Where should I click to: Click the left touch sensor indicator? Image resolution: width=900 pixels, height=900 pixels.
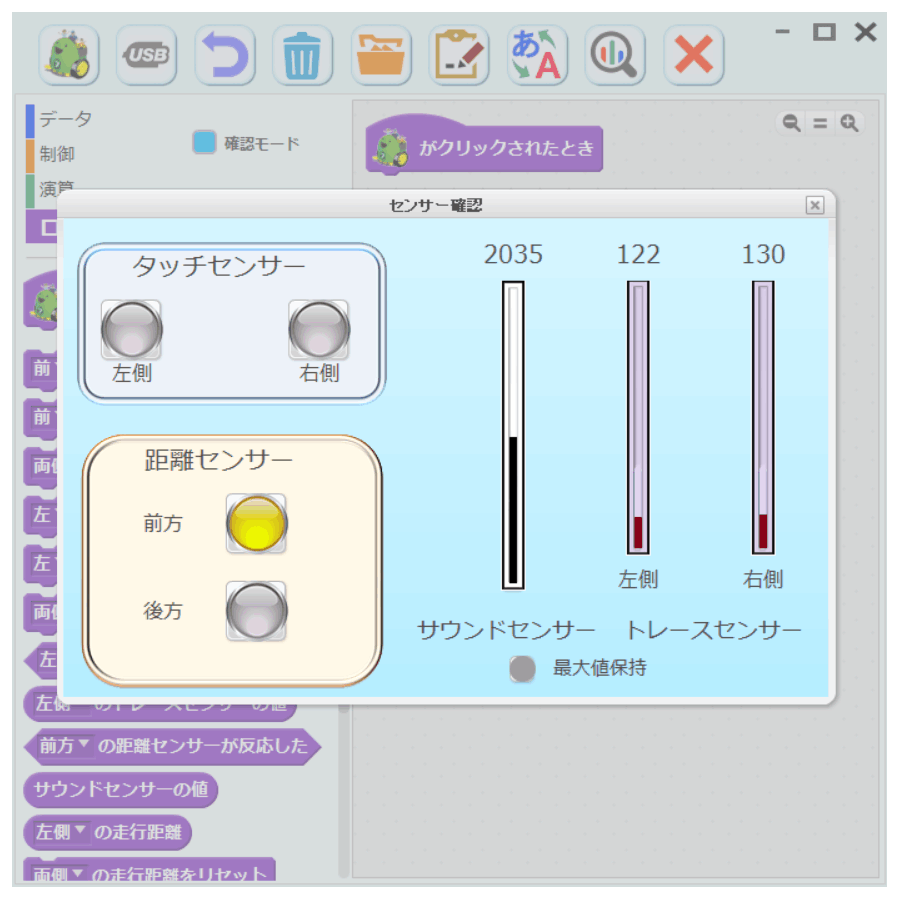tap(132, 330)
